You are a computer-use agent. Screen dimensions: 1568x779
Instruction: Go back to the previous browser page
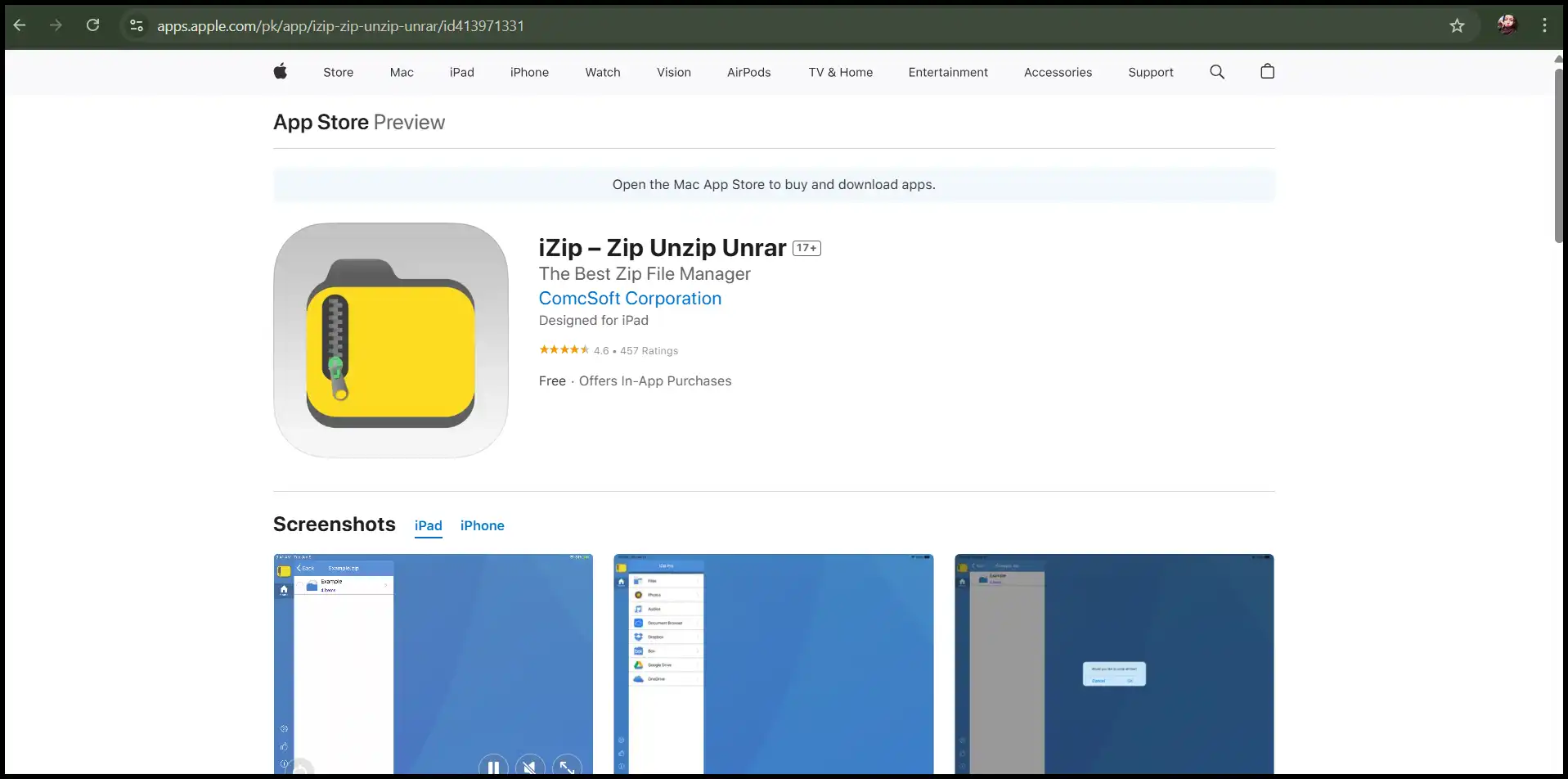20,25
